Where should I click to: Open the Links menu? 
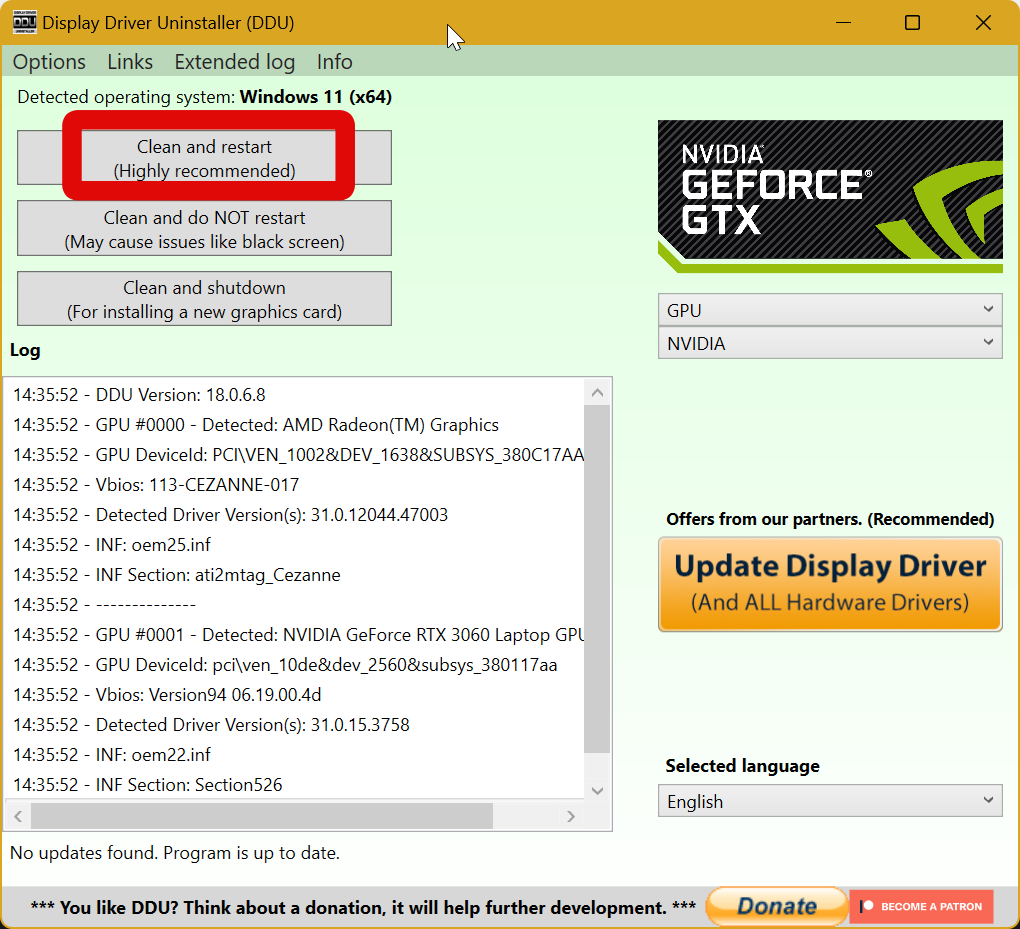coord(130,62)
